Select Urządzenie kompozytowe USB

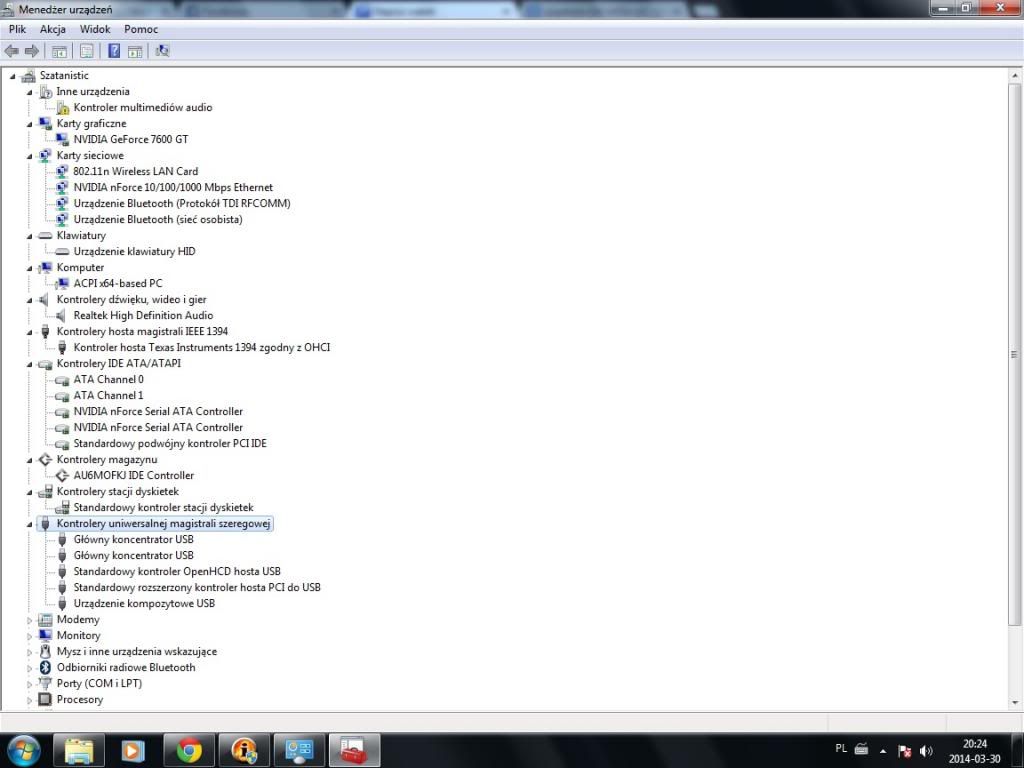(144, 603)
